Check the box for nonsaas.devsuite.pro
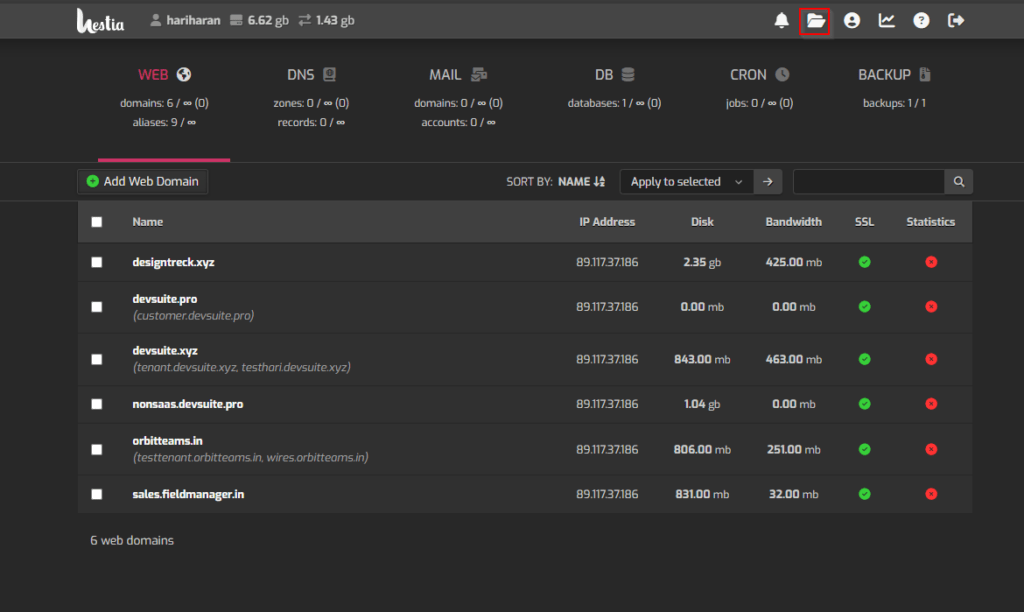This screenshot has width=1024, height=612. pos(97,404)
